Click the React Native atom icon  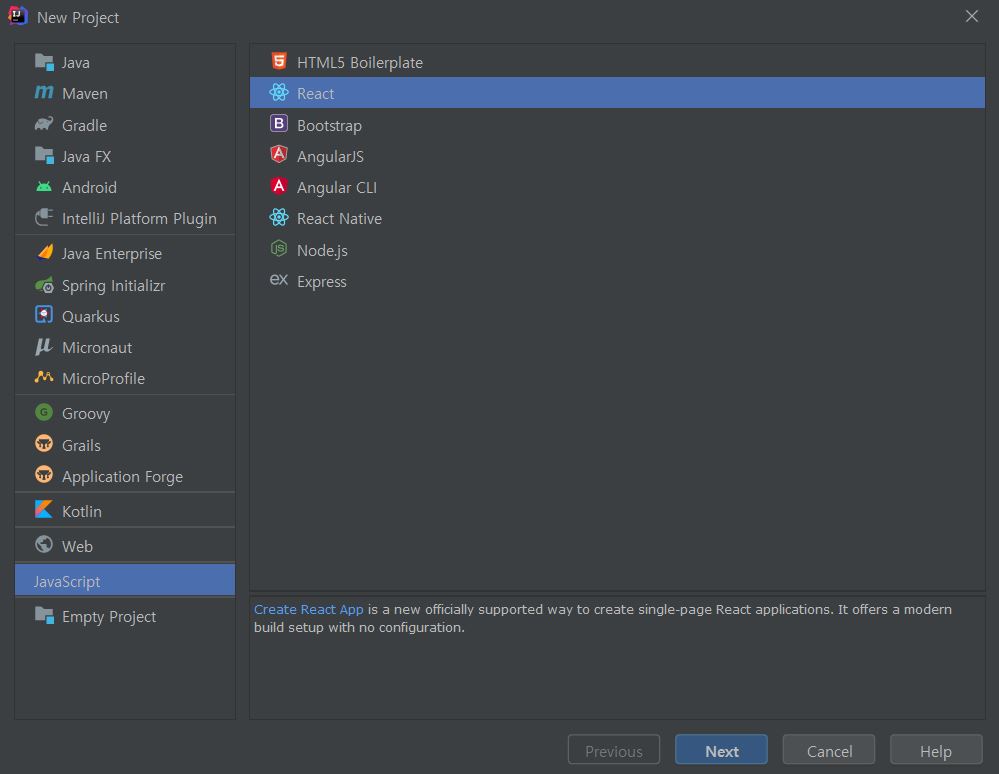(x=279, y=218)
